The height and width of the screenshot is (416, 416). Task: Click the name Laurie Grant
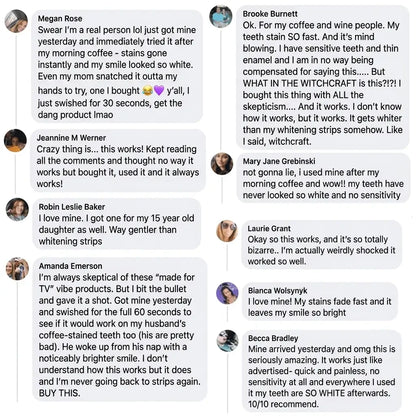[x=269, y=228]
